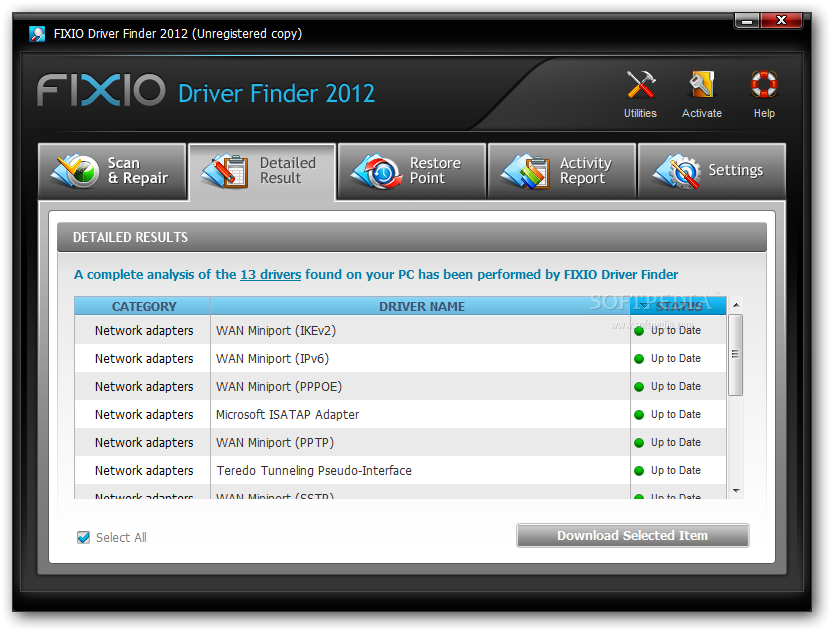
Task: Close the FIXIO Driver Finder window
Action: point(781,21)
